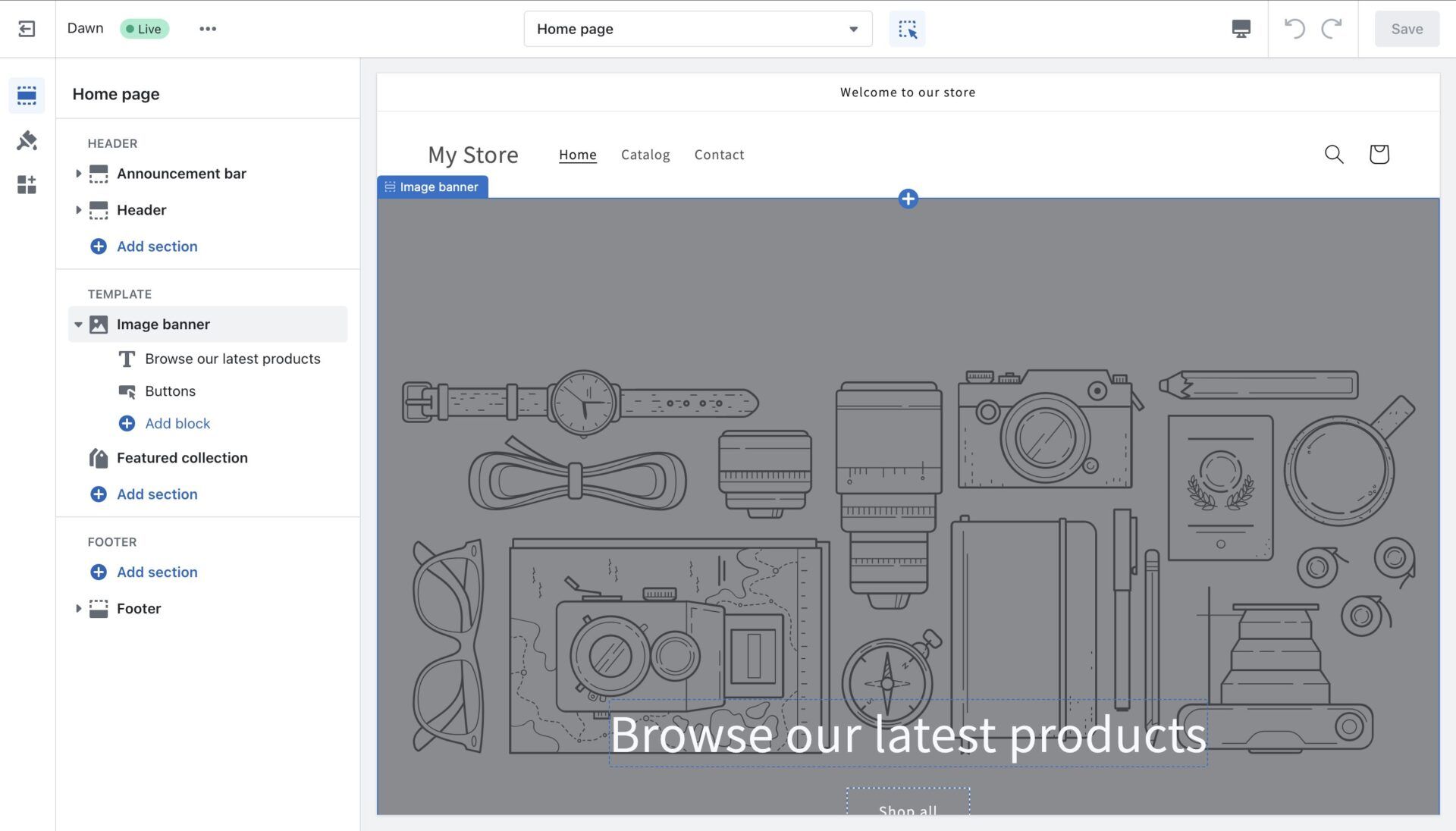
Task: Click Add block under Image banner
Action: coord(177,424)
